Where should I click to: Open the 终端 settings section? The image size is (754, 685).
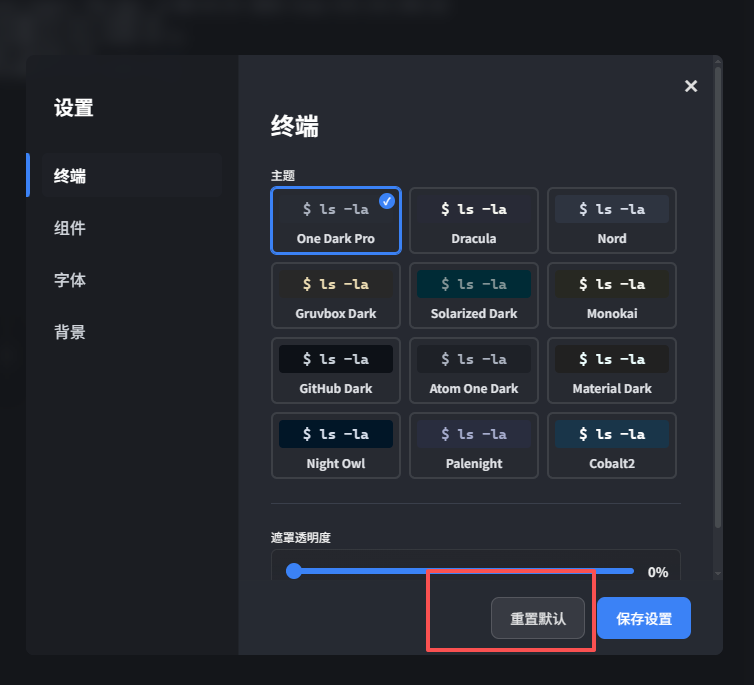point(132,175)
